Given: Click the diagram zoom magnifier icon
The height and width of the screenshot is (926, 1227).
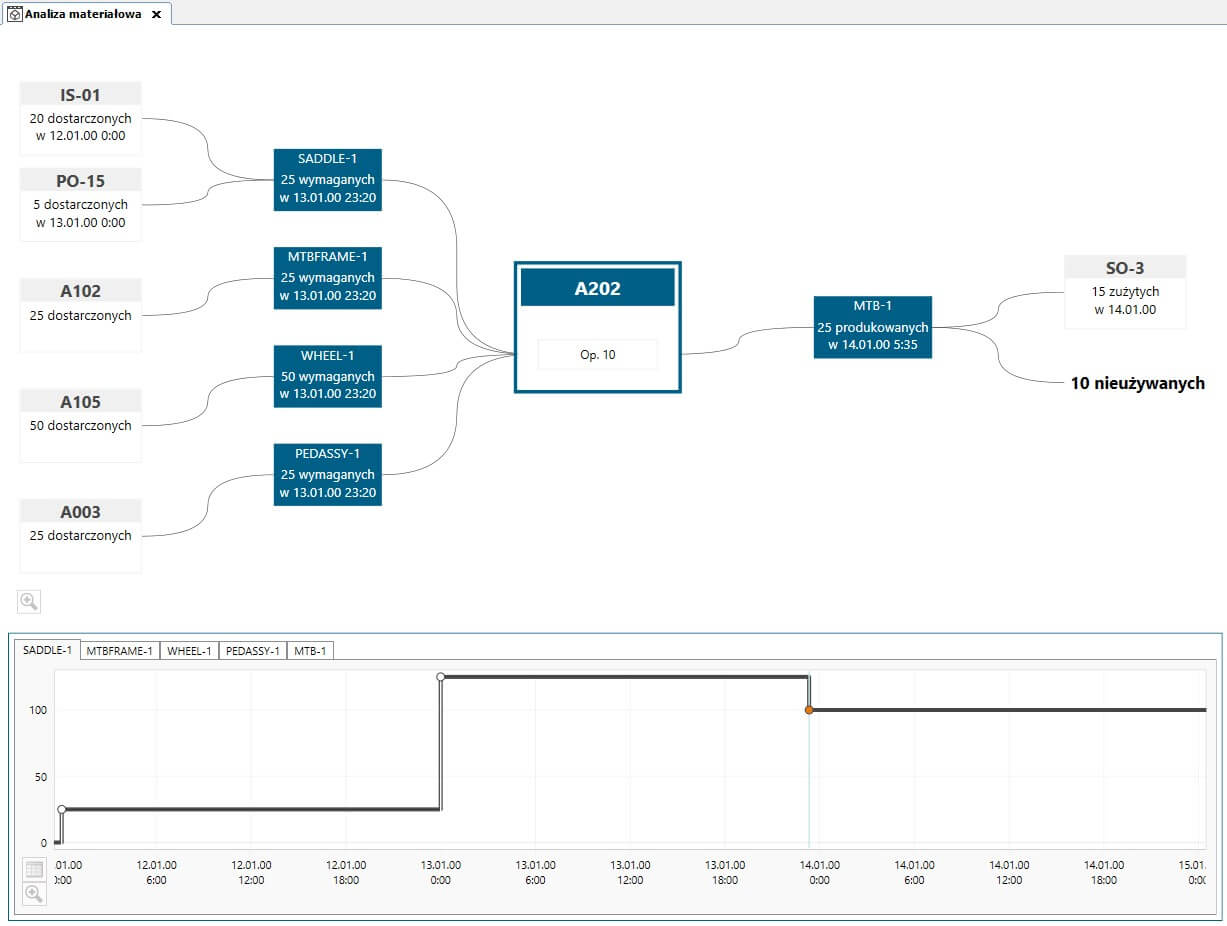Looking at the screenshot, I should [x=29, y=602].
